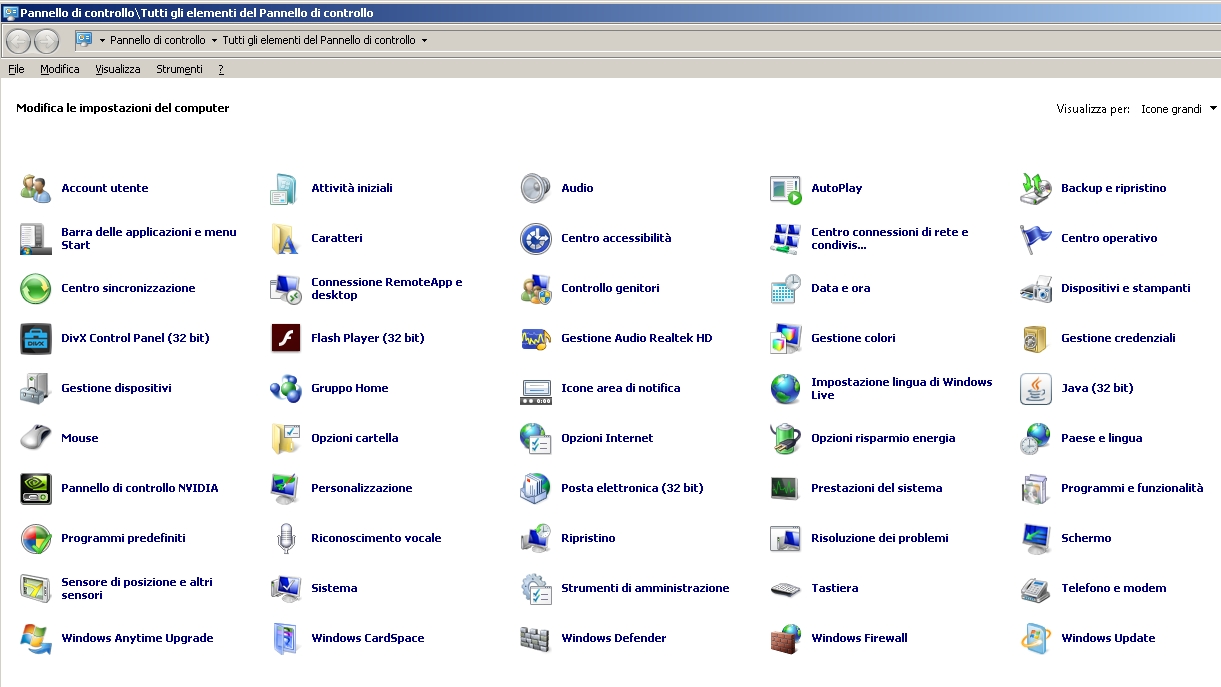Expand dropdown arrow after Pannello di controllo breadcrumb
The height and width of the screenshot is (687, 1221).
pyautogui.click(x=214, y=41)
